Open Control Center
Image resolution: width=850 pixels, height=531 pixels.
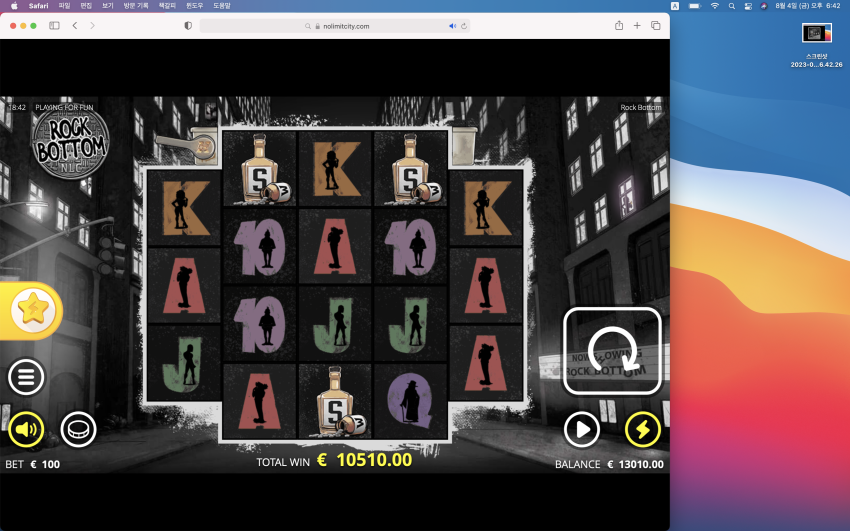(x=748, y=5)
